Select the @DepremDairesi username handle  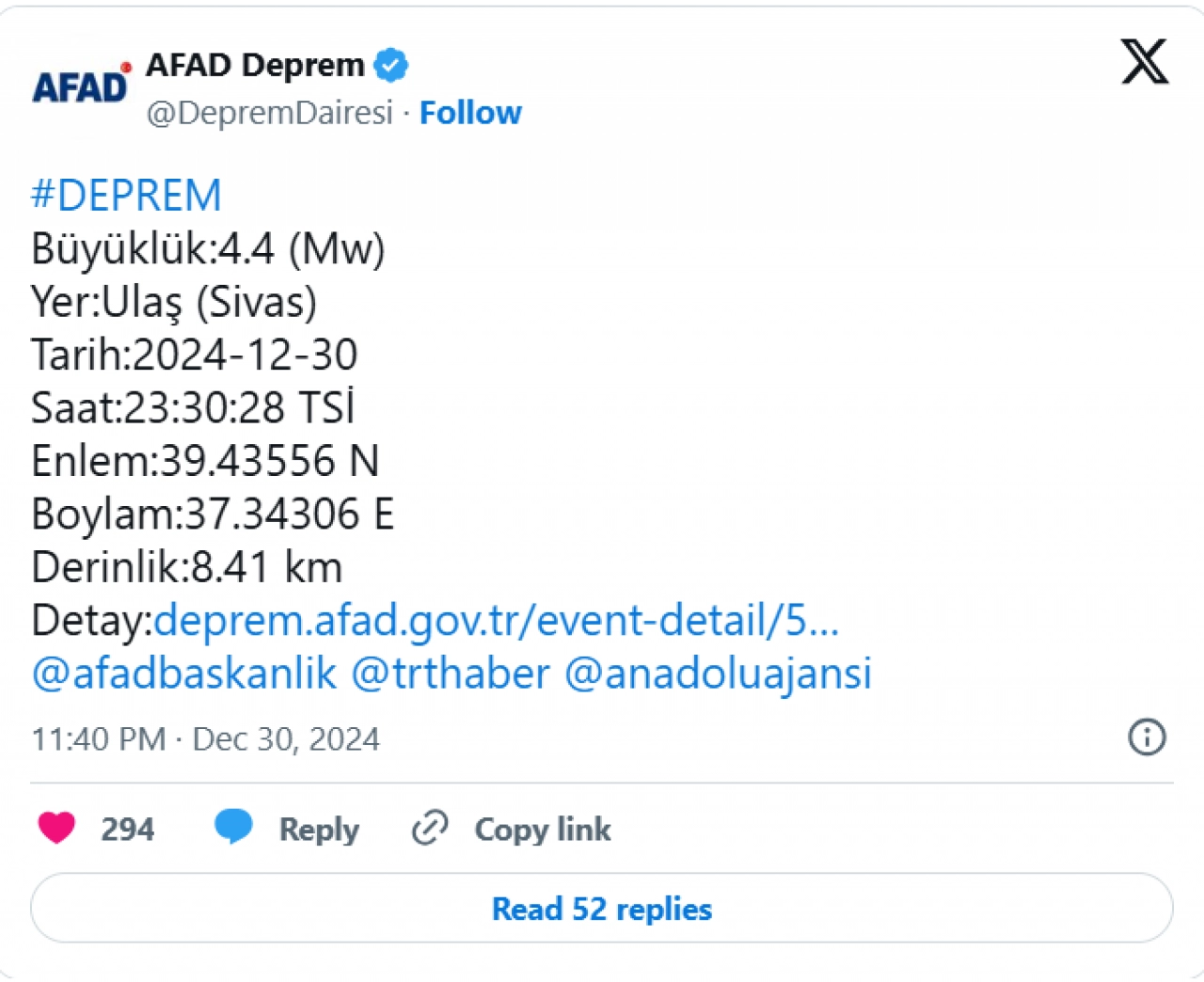click(x=268, y=112)
